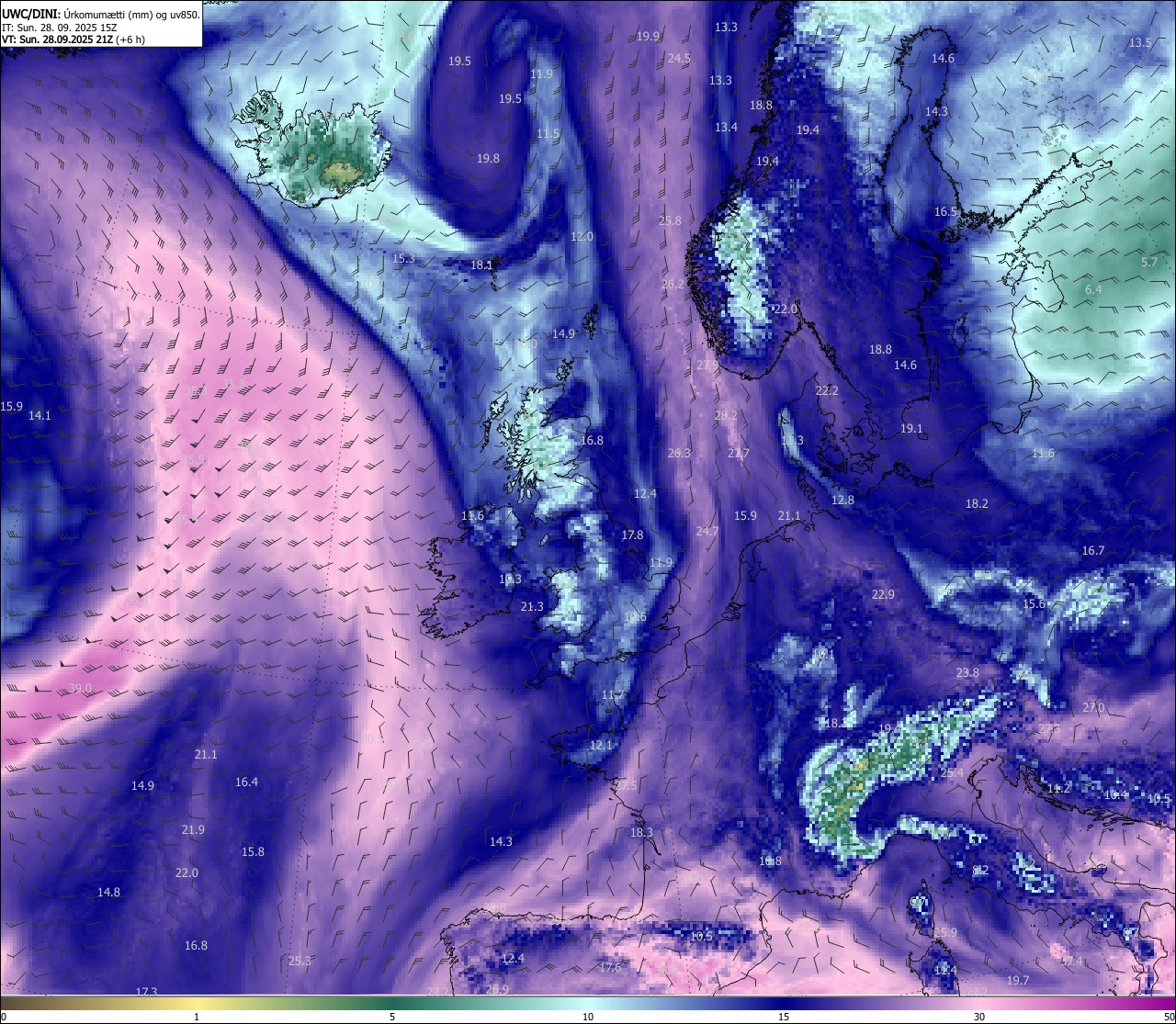Click the 27.0 value label

click(1093, 707)
